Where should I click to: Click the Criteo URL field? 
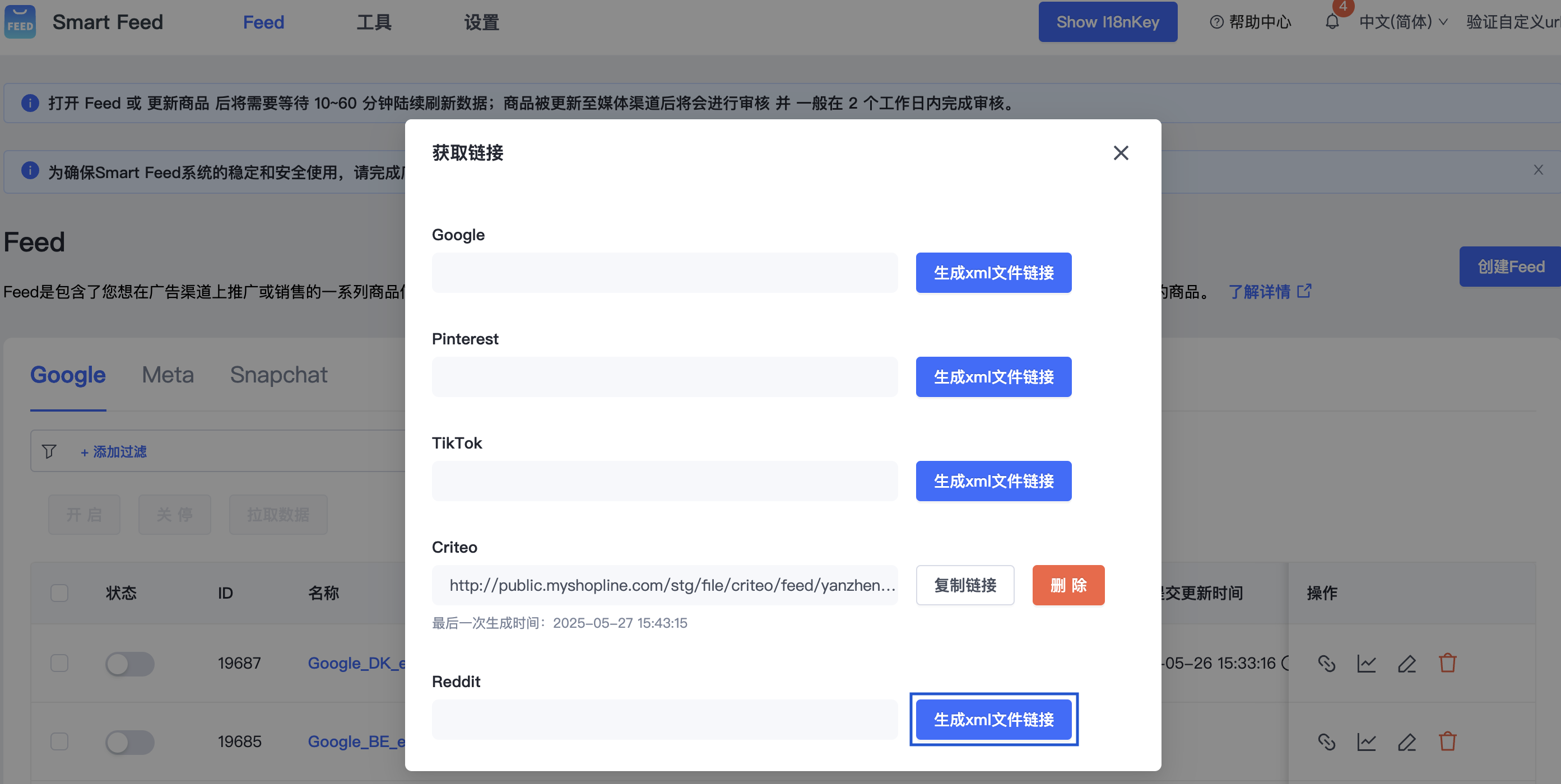point(665,585)
